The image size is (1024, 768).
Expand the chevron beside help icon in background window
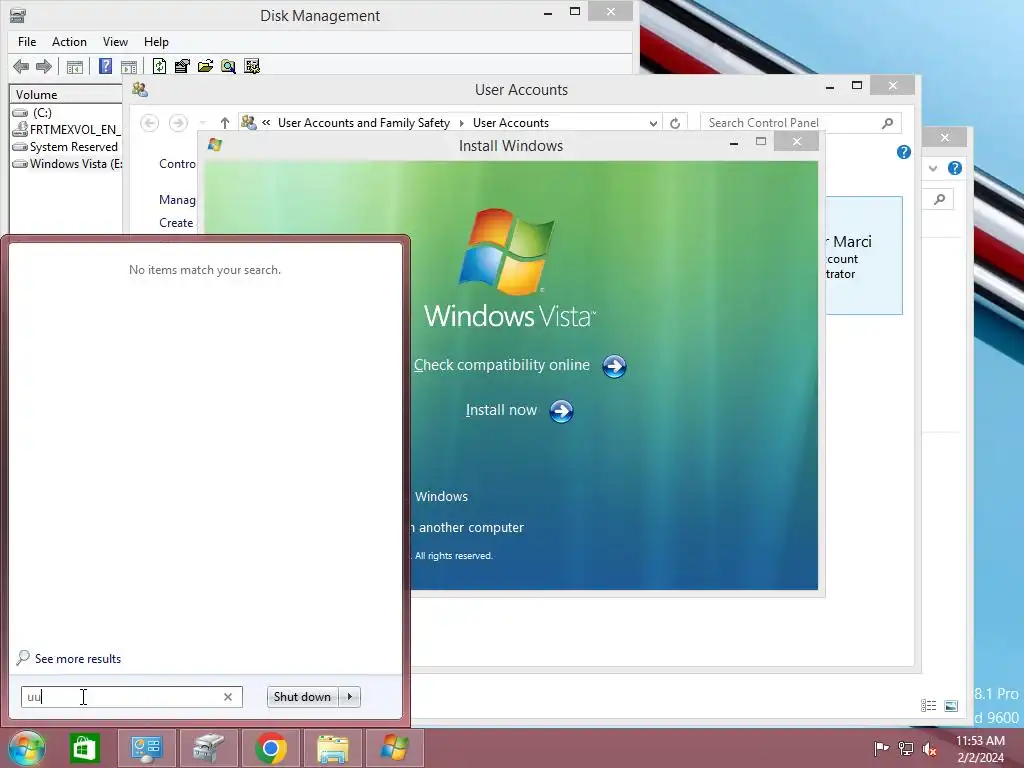(x=933, y=168)
